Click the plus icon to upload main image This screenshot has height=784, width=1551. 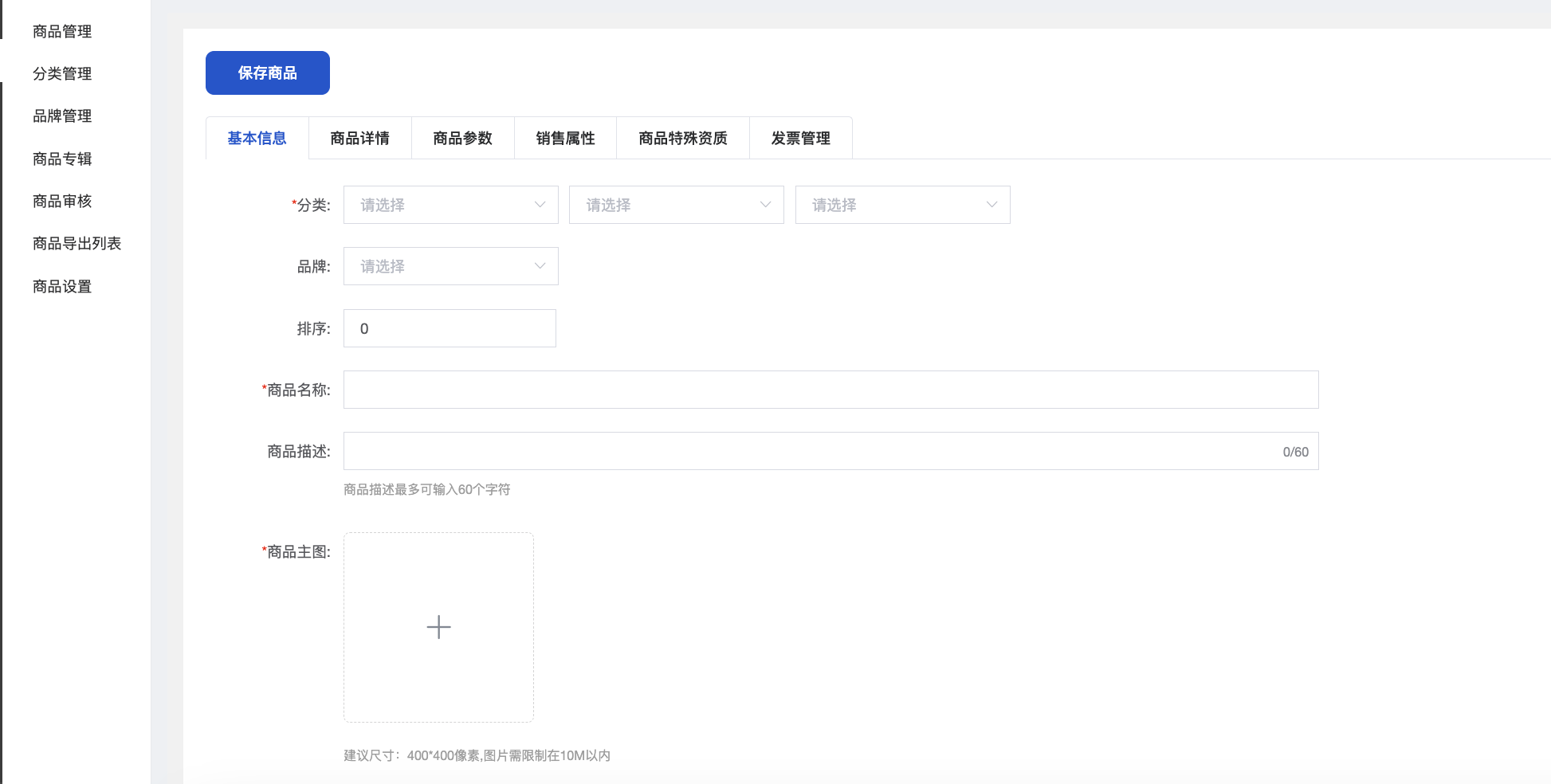tap(438, 627)
